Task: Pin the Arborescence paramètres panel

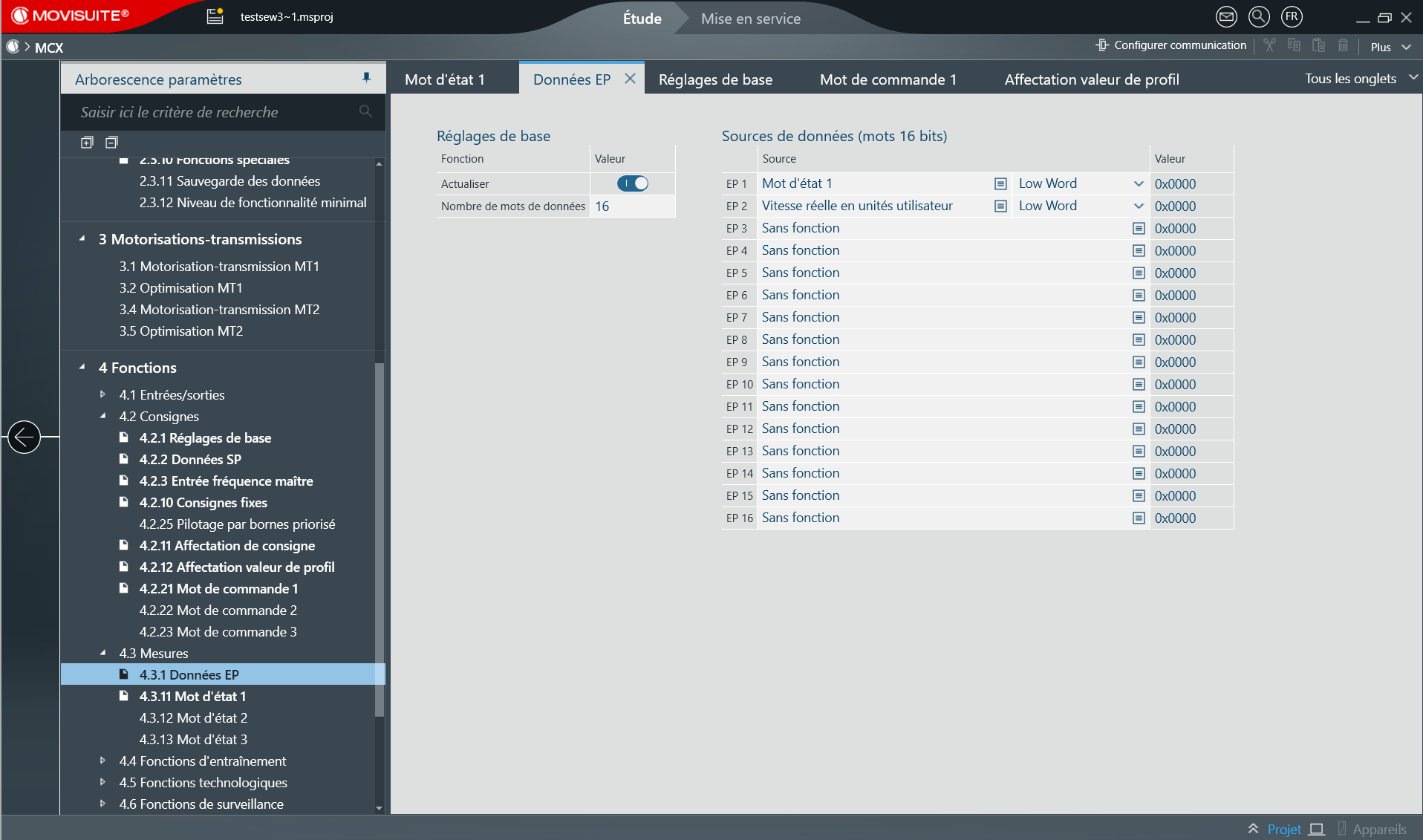Action: click(x=366, y=78)
